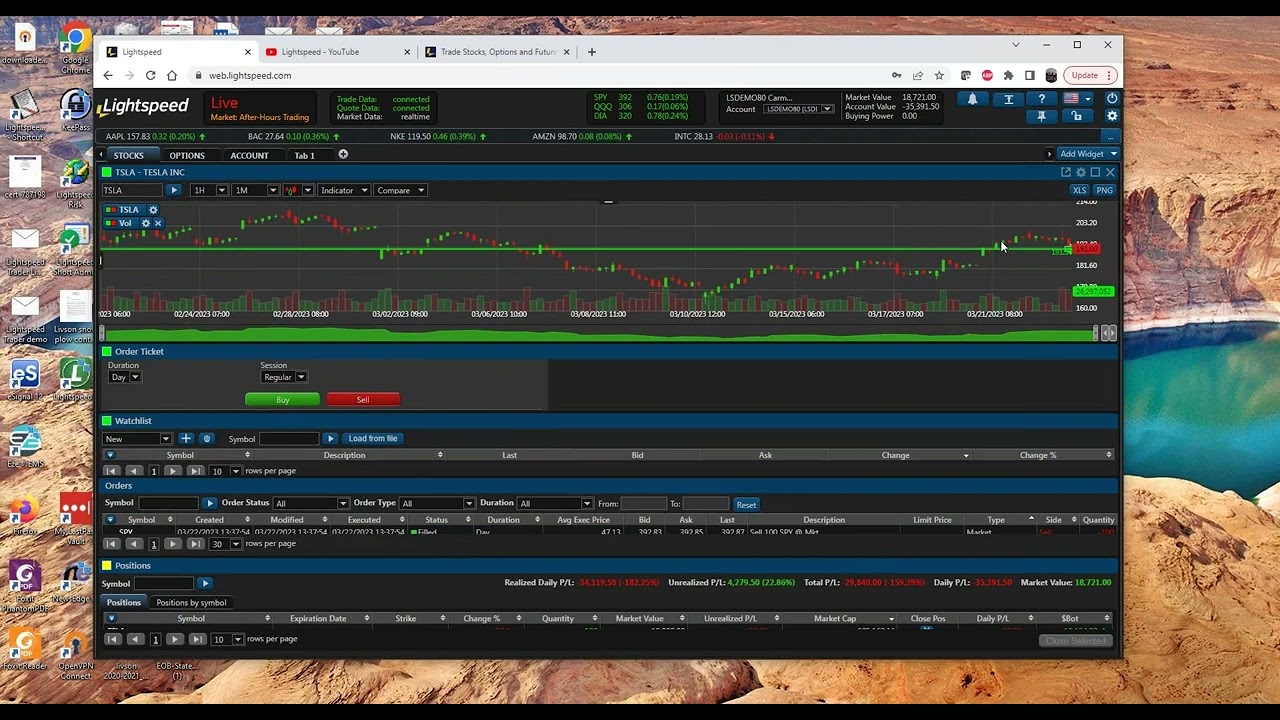The width and height of the screenshot is (1280, 720).
Task: Open Vol indicator settings gear
Action: pos(145,223)
